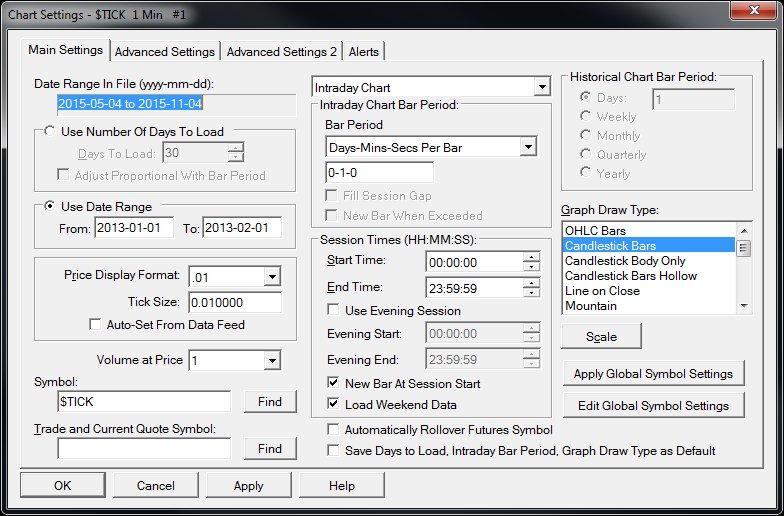Click the Symbol input field
The height and width of the screenshot is (516, 784).
144,402
